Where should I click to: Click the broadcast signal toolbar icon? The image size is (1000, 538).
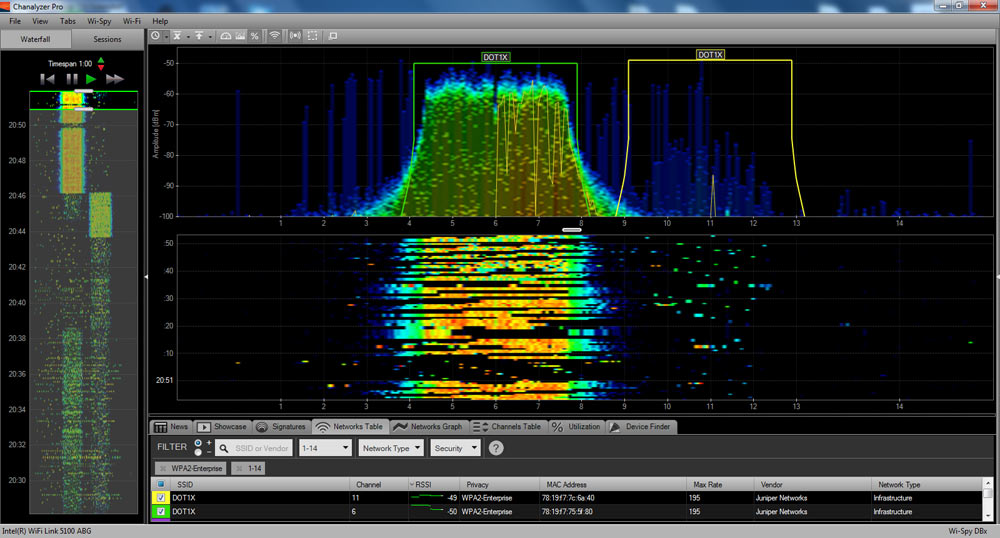[295, 36]
